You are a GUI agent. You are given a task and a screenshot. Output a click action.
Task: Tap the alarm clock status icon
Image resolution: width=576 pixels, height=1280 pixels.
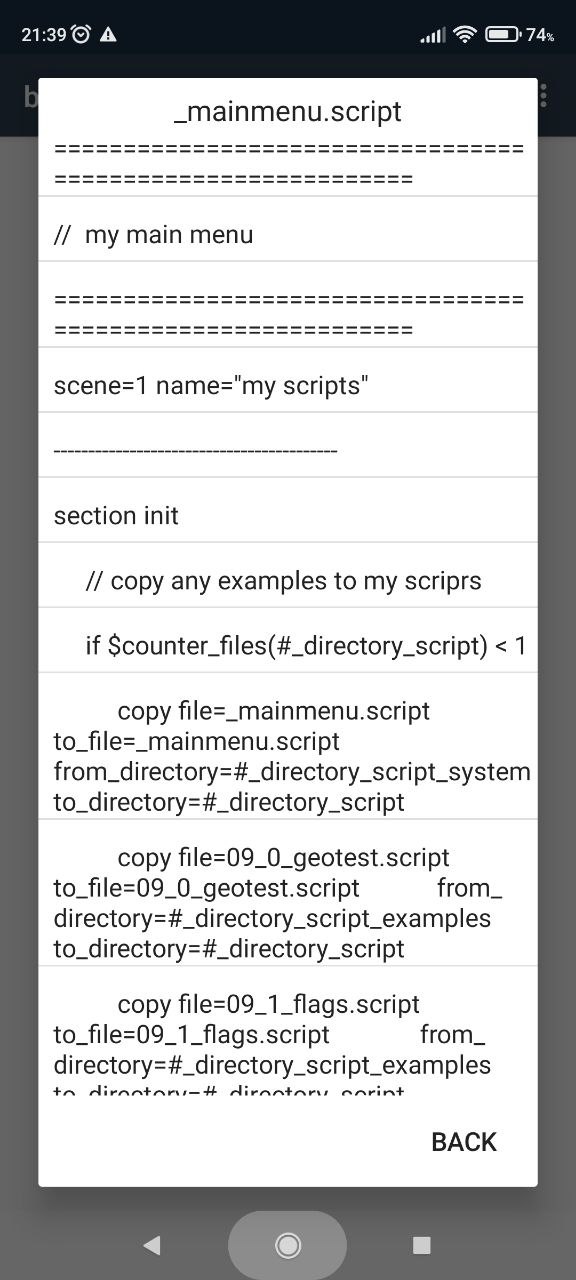[x=82, y=34]
